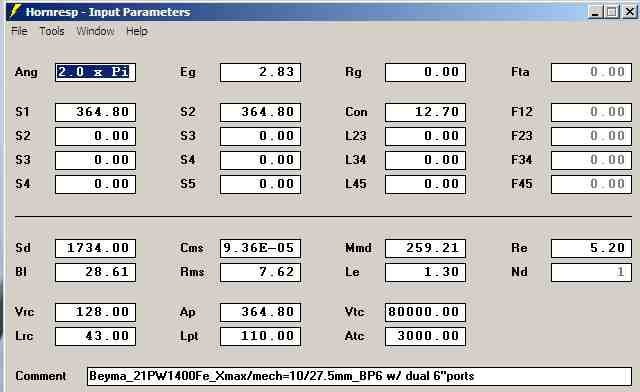Open the File menu
640x392 pixels.
click(19, 31)
